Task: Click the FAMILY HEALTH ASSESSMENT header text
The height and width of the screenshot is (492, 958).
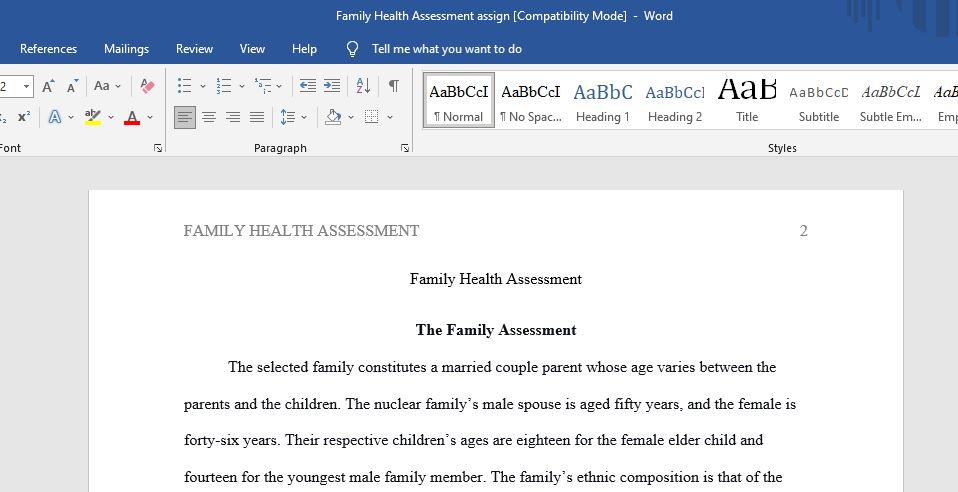Action: tap(301, 231)
